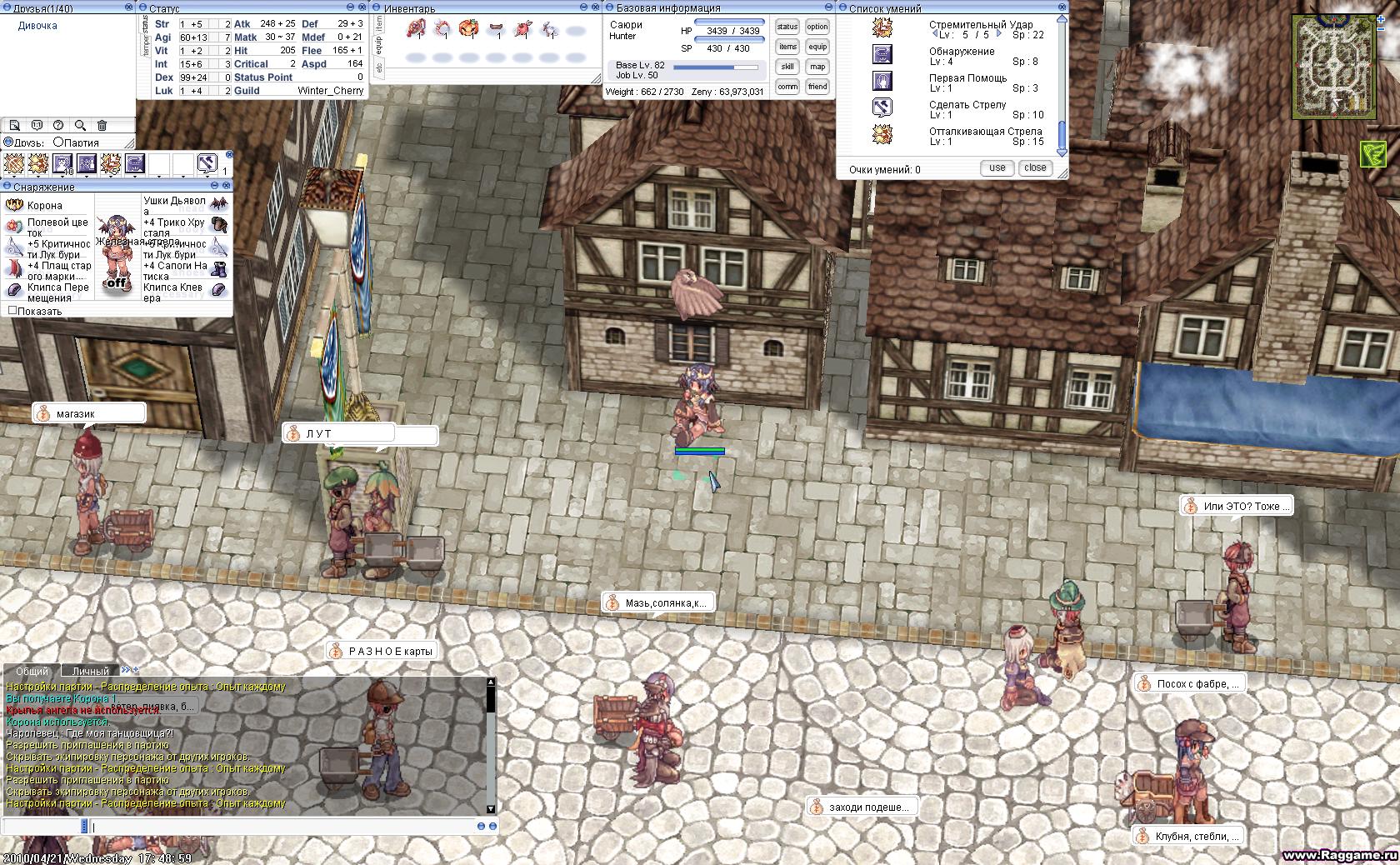Click the +4 Плащ garment icon
Viewport: 1400px width, 865px height.
14,269
